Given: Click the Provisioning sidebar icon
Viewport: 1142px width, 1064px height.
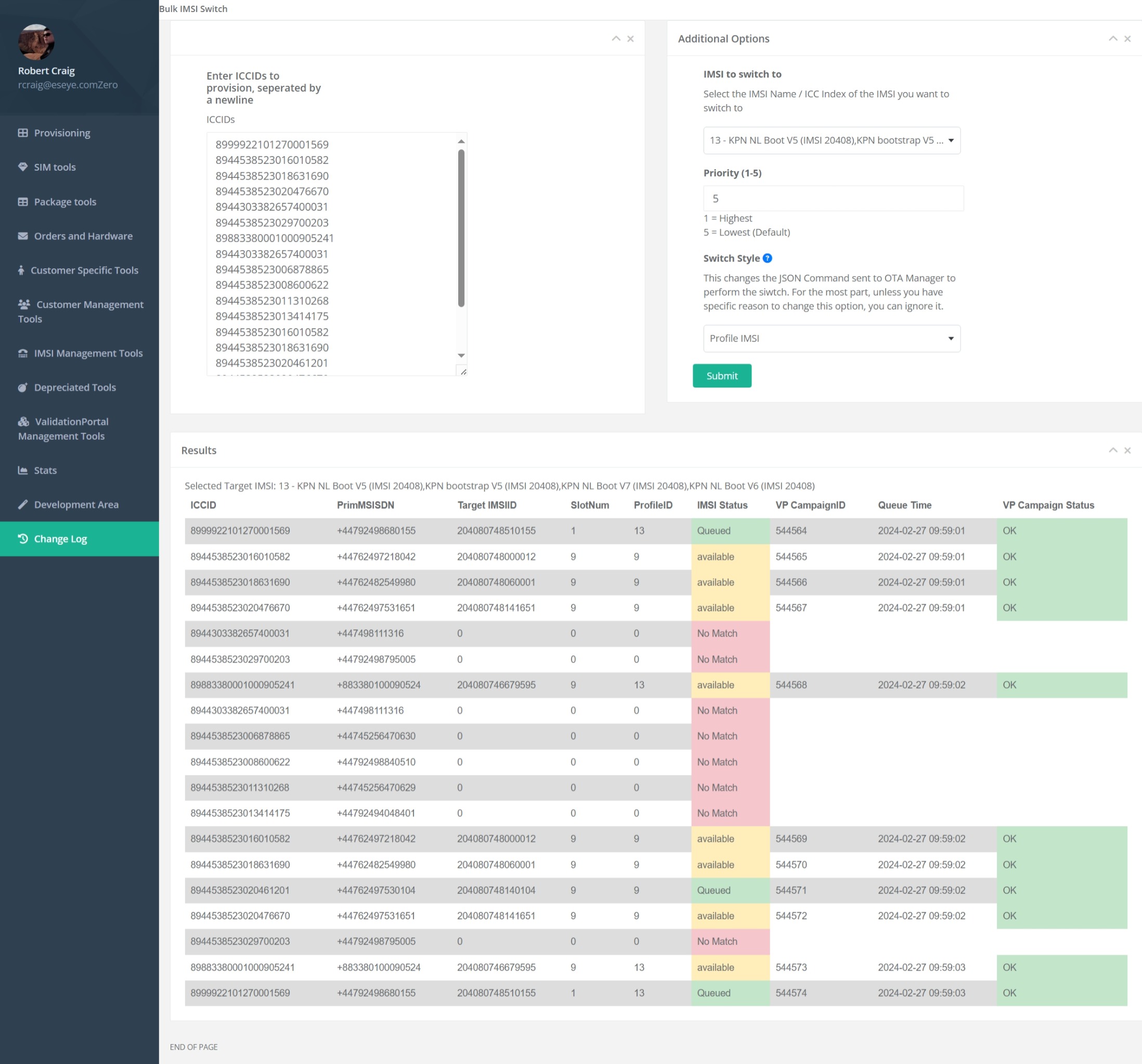Looking at the screenshot, I should tap(23, 133).
